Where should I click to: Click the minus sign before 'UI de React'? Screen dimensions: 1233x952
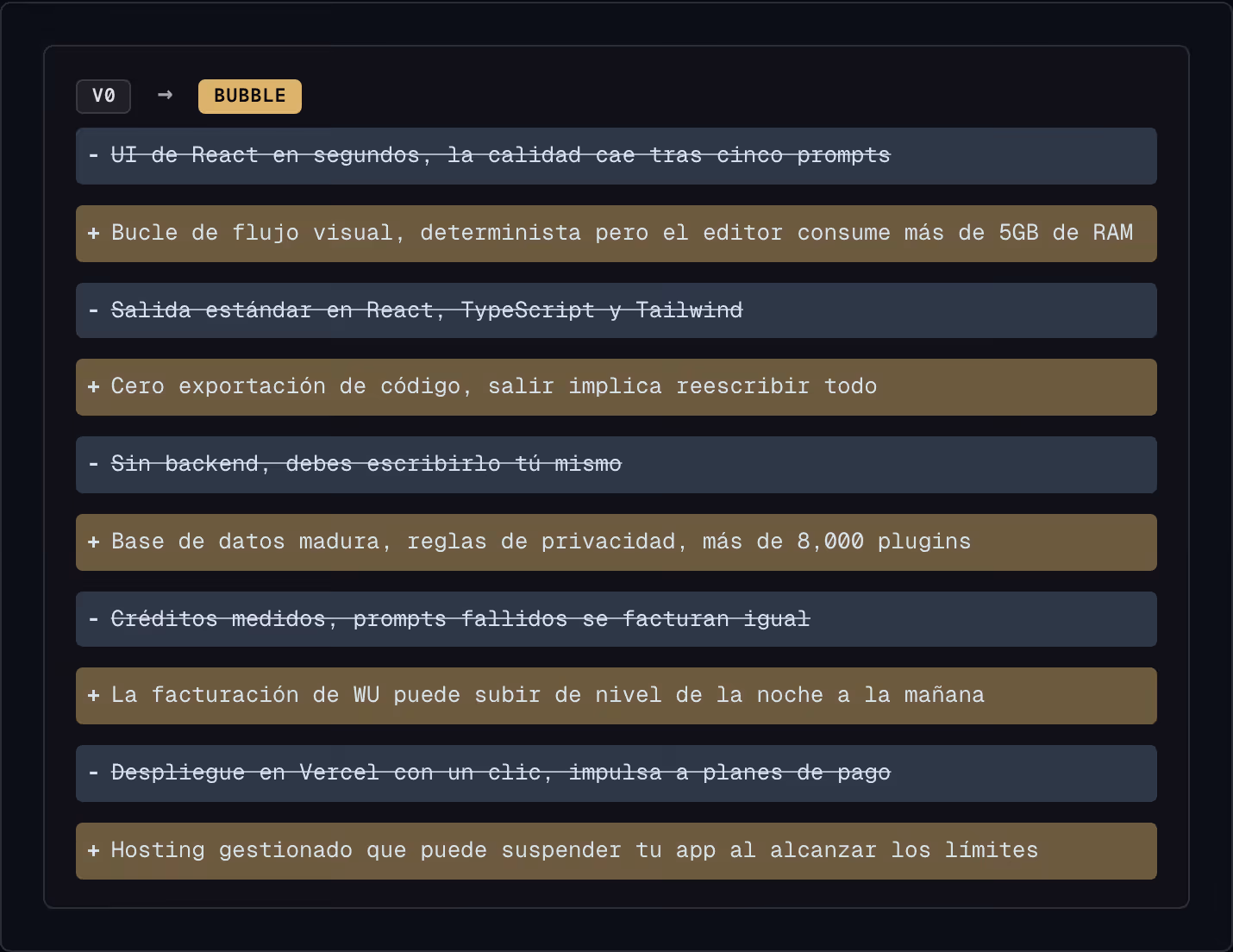93,156
